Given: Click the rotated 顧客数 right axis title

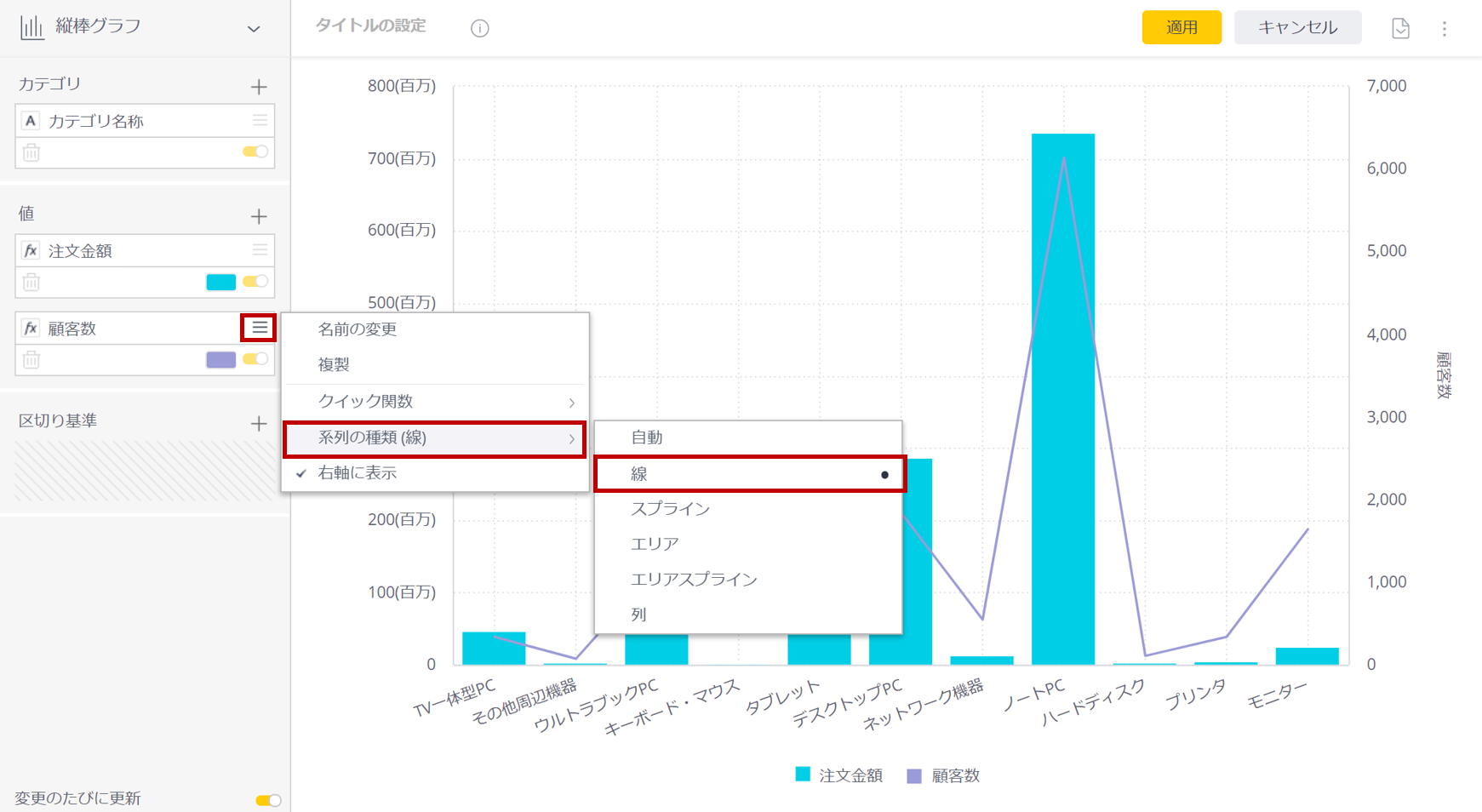Looking at the screenshot, I should pyautogui.click(x=1444, y=375).
